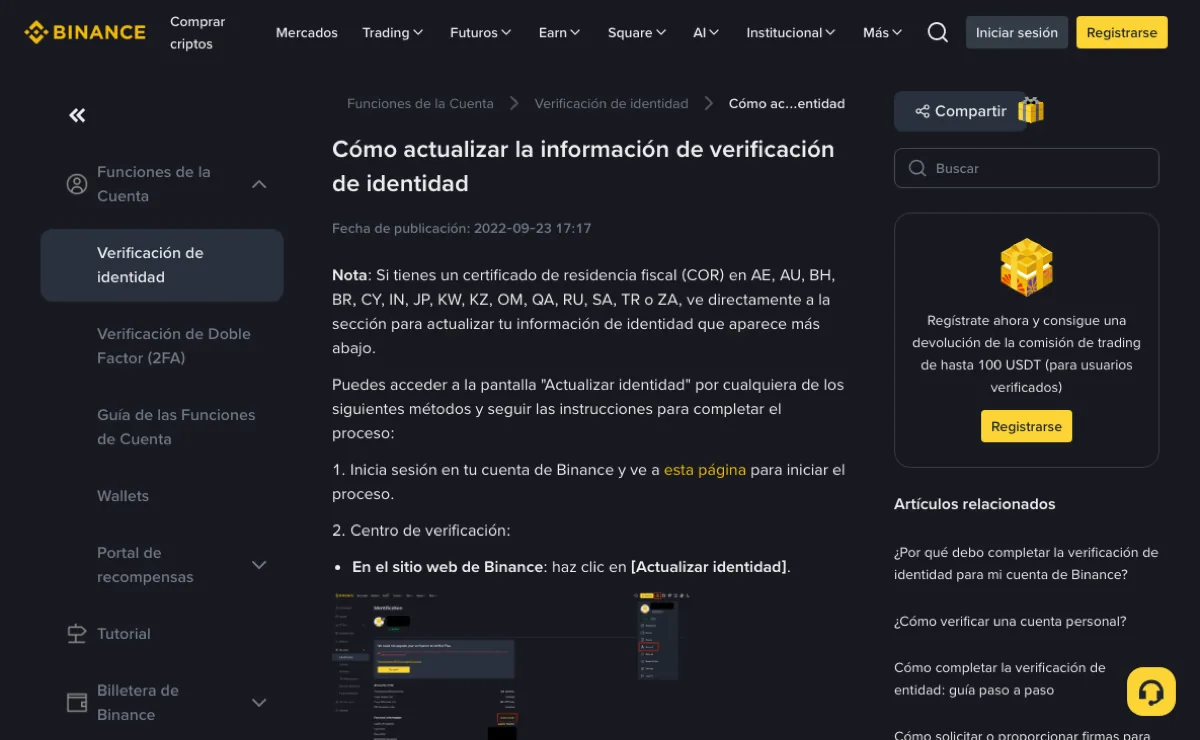Select Verificación de Doble Factor (2FA)
1200x740 pixels.
174,346
